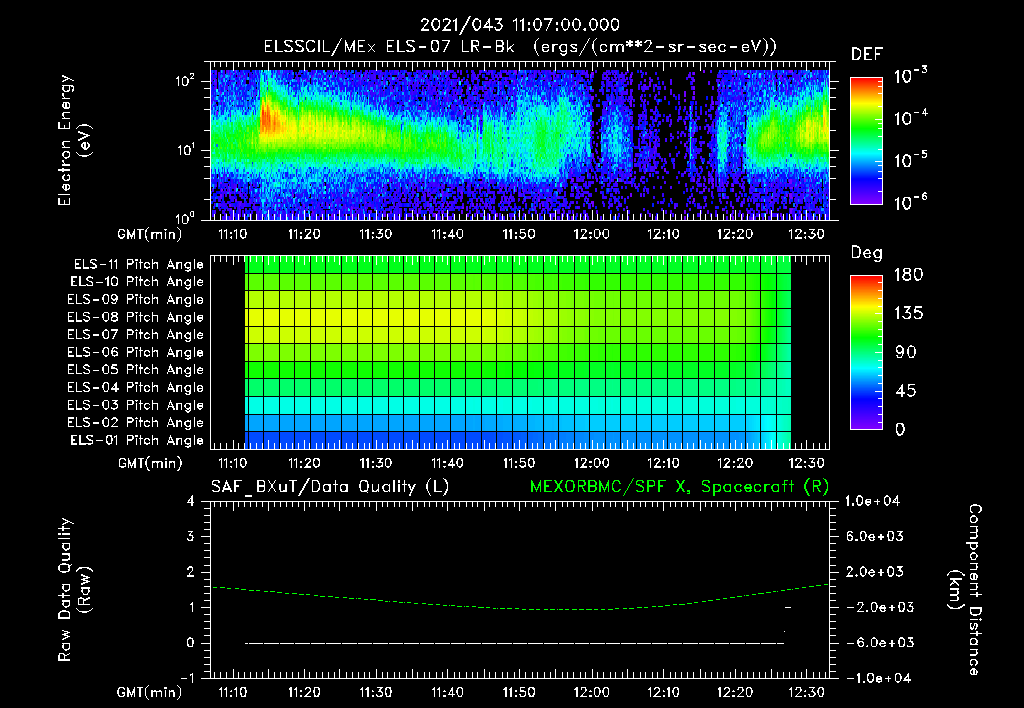1024x708 pixels.
Task: Click the green MEXORBMC/SPF X, Spacecraft (R) label
Action: pyautogui.click(x=679, y=487)
